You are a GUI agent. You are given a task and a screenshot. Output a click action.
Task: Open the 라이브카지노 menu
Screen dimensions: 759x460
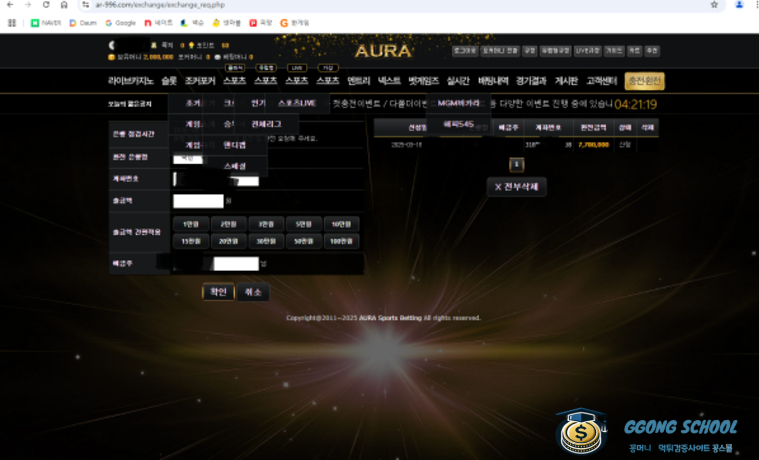[x=131, y=81]
